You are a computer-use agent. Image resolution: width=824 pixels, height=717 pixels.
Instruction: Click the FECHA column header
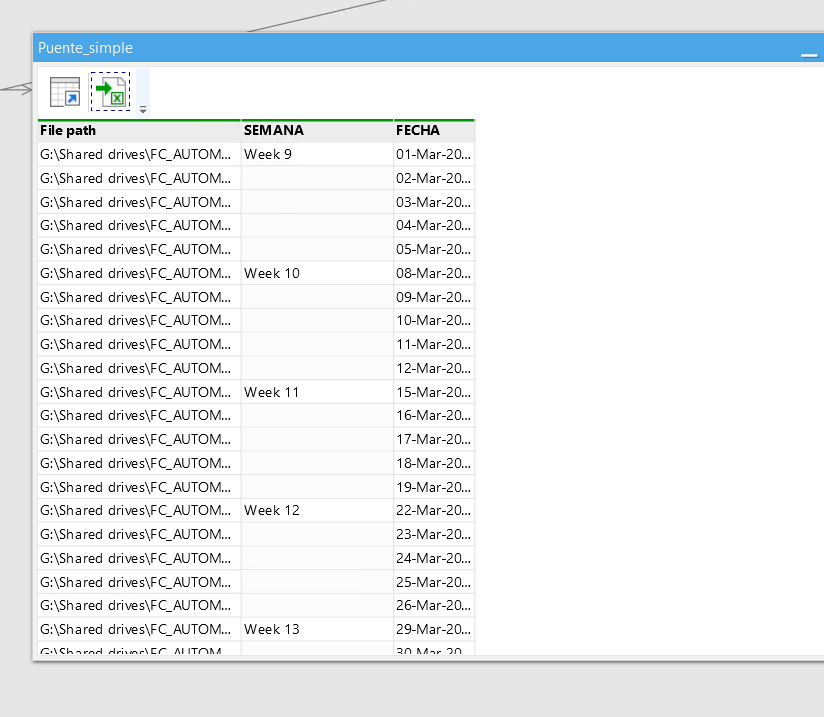(434, 131)
